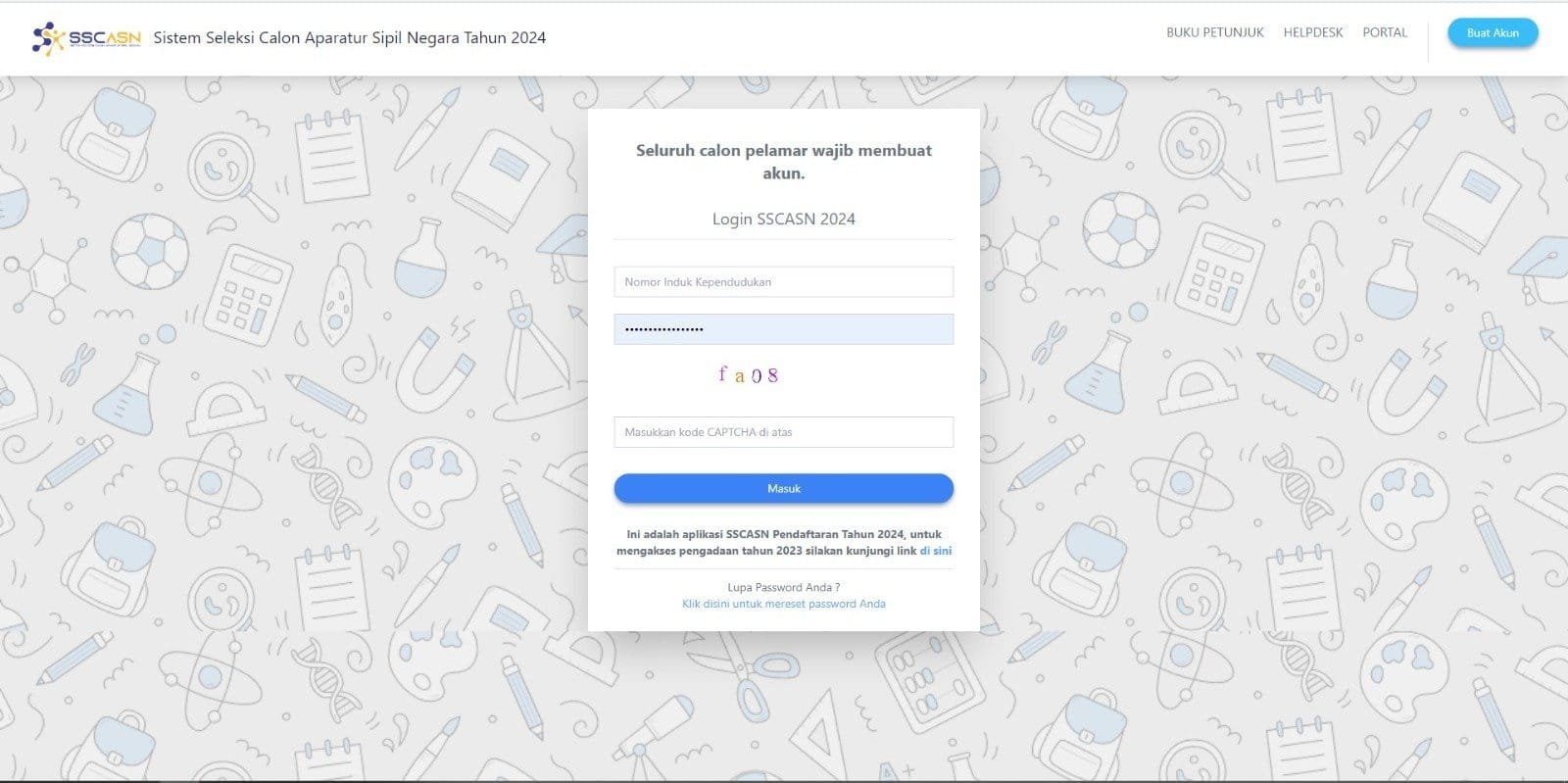Focus the Nomor Induk Kependudukan field
1568x783 pixels.
pos(783,282)
